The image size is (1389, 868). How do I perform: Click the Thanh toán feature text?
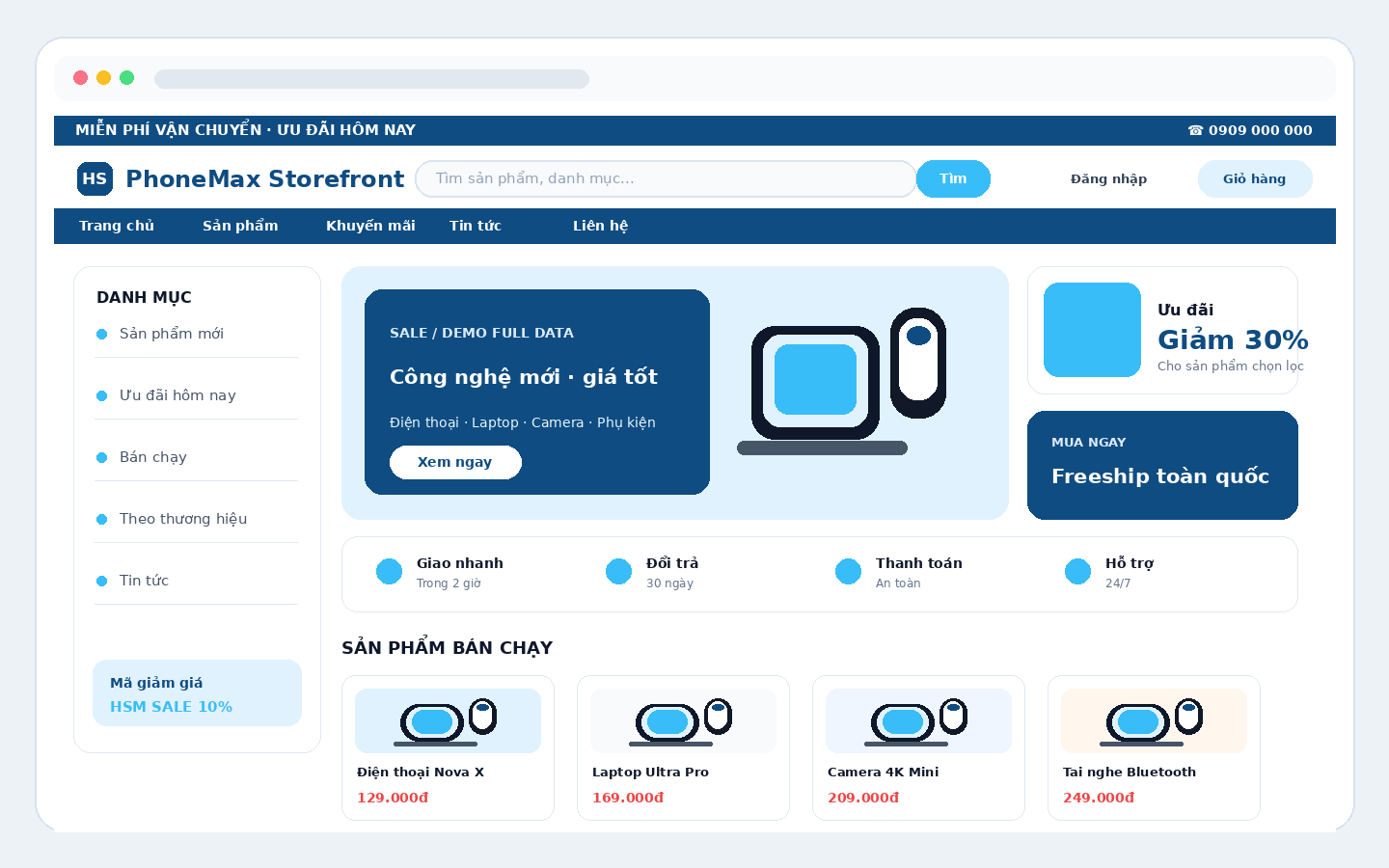(919, 573)
